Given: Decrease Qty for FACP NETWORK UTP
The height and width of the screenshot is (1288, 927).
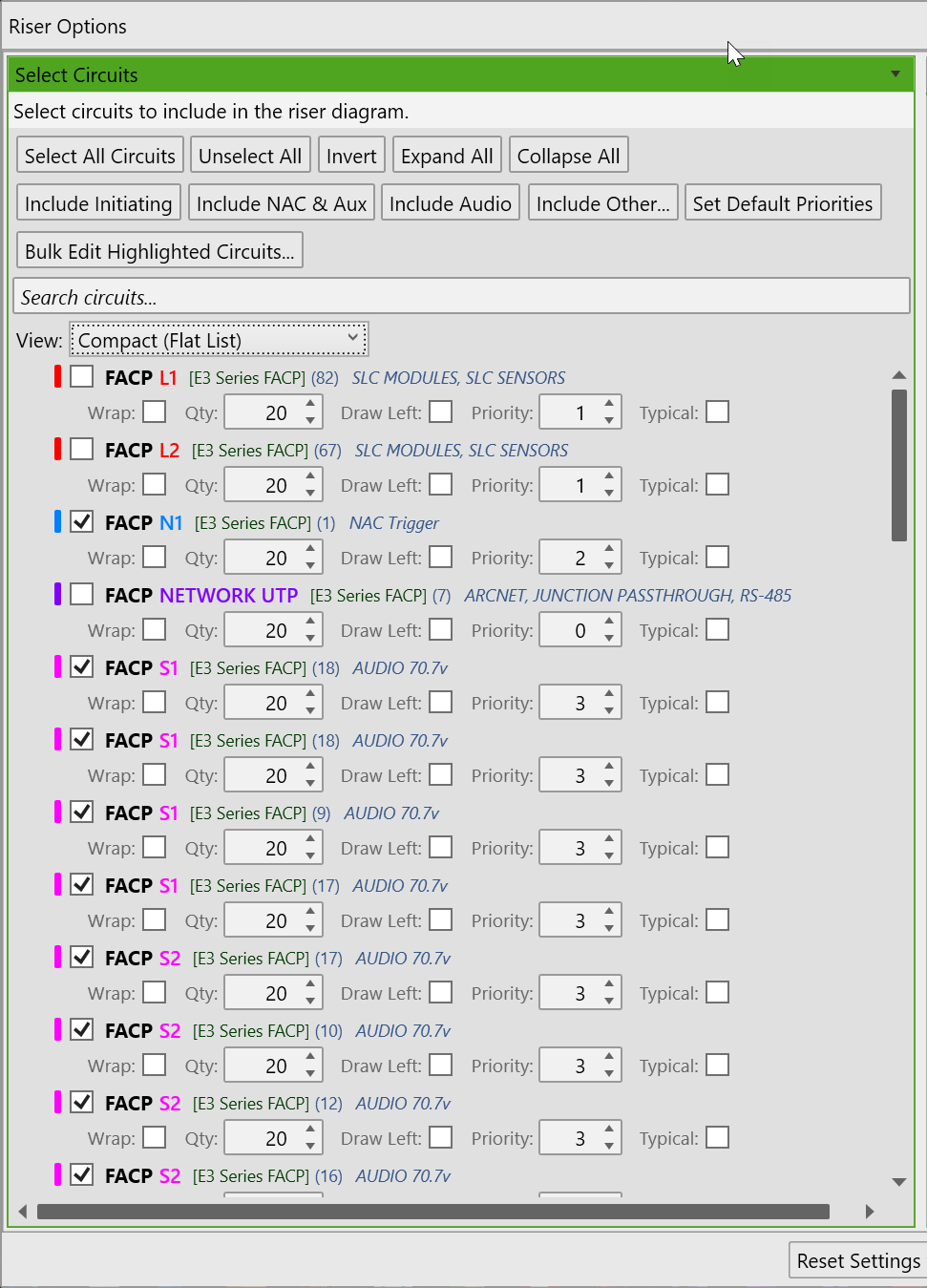Looking at the screenshot, I should pos(310,639).
